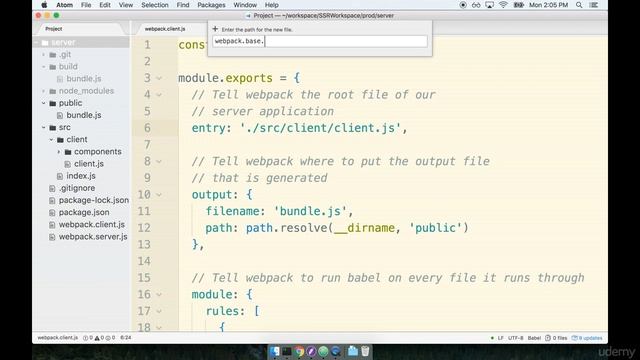The width and height of the screenshot is (640, 360).
Task: Change LF line ending in status bar
Action: click(x=500, y=338)
